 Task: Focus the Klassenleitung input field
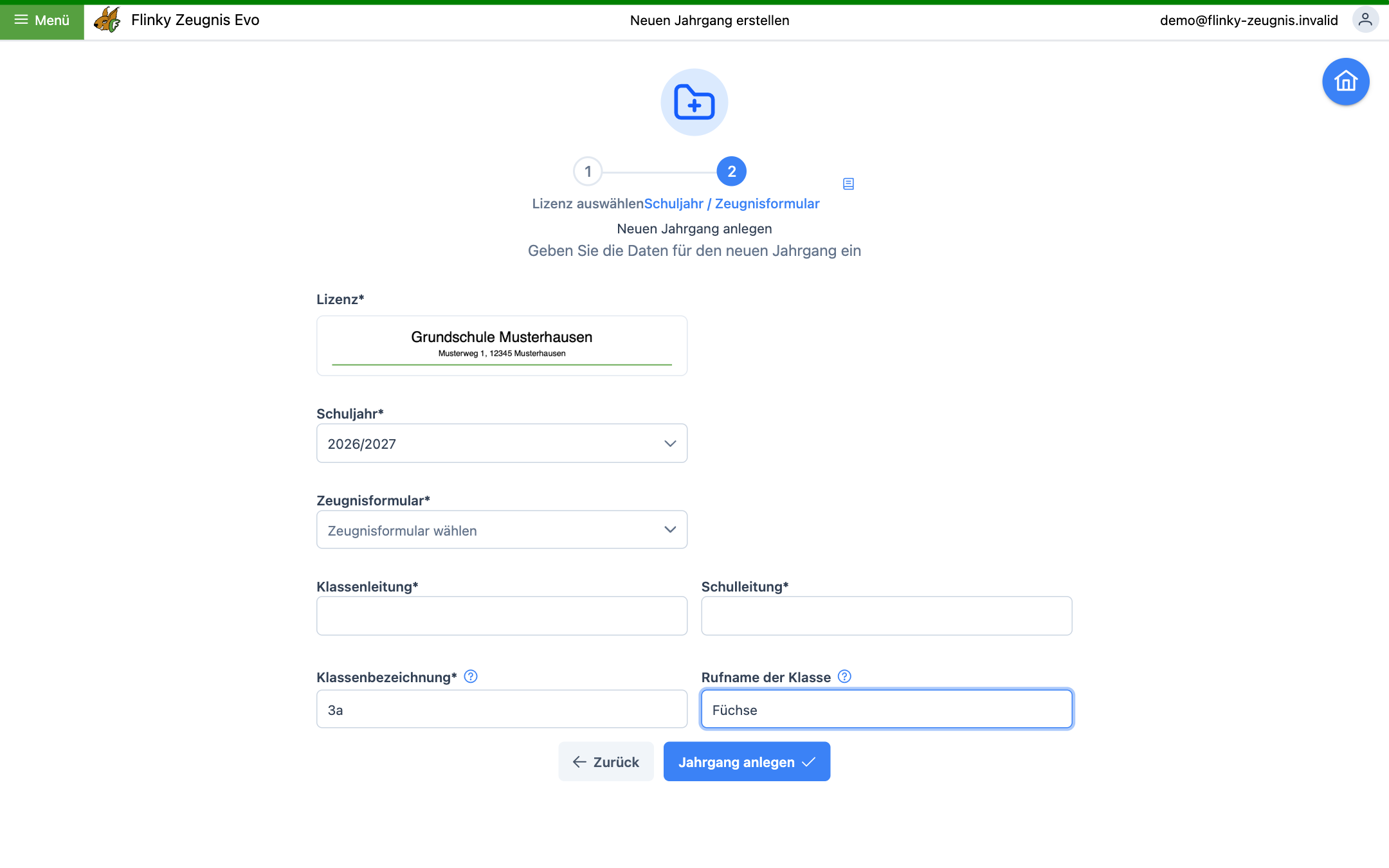[x=502, y=616]
